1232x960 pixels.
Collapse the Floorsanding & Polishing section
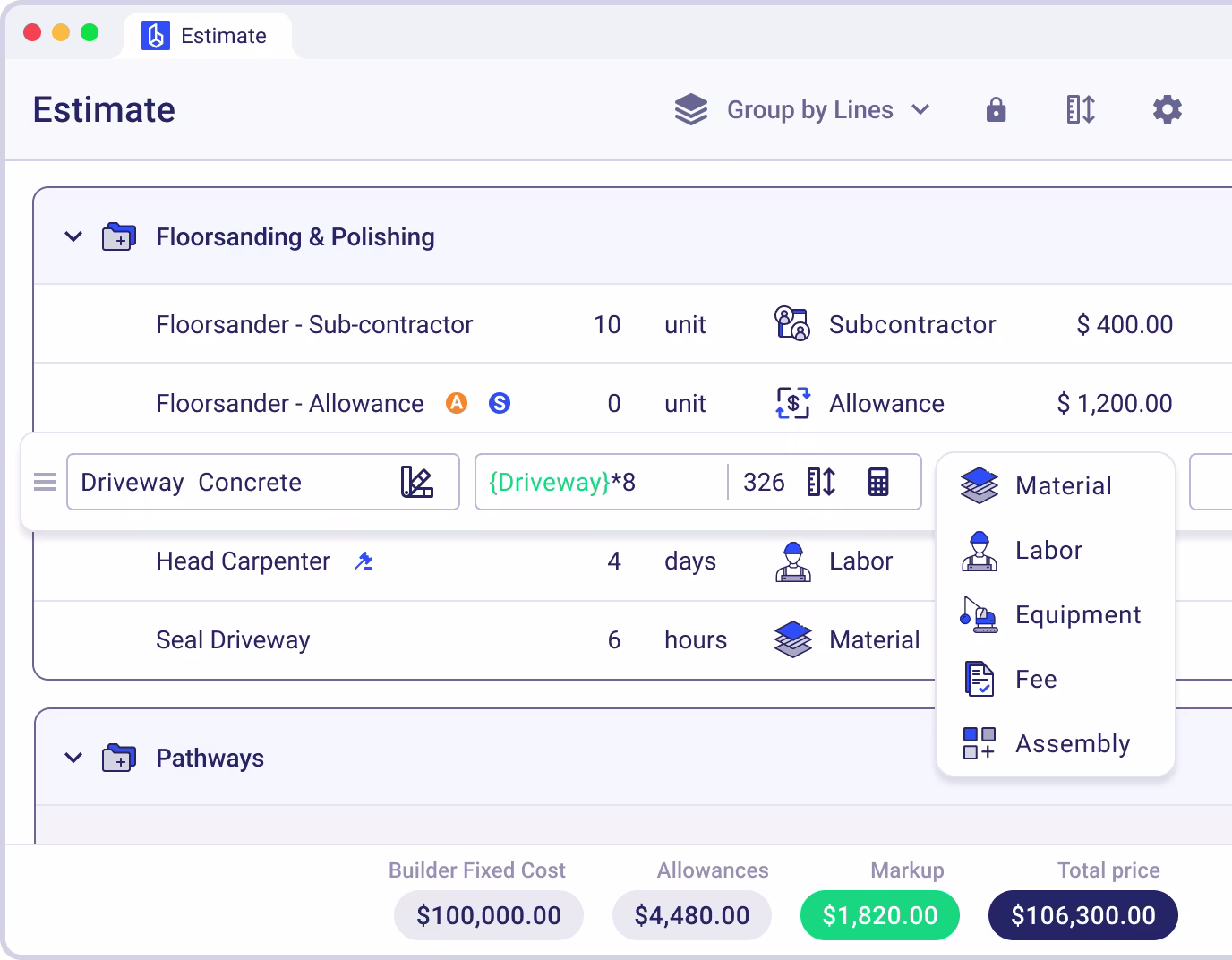click(x=73, y=236)
